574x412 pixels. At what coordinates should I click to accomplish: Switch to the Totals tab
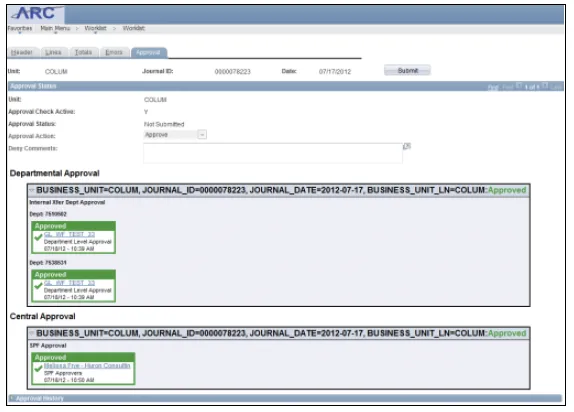(x=83, y=52)
